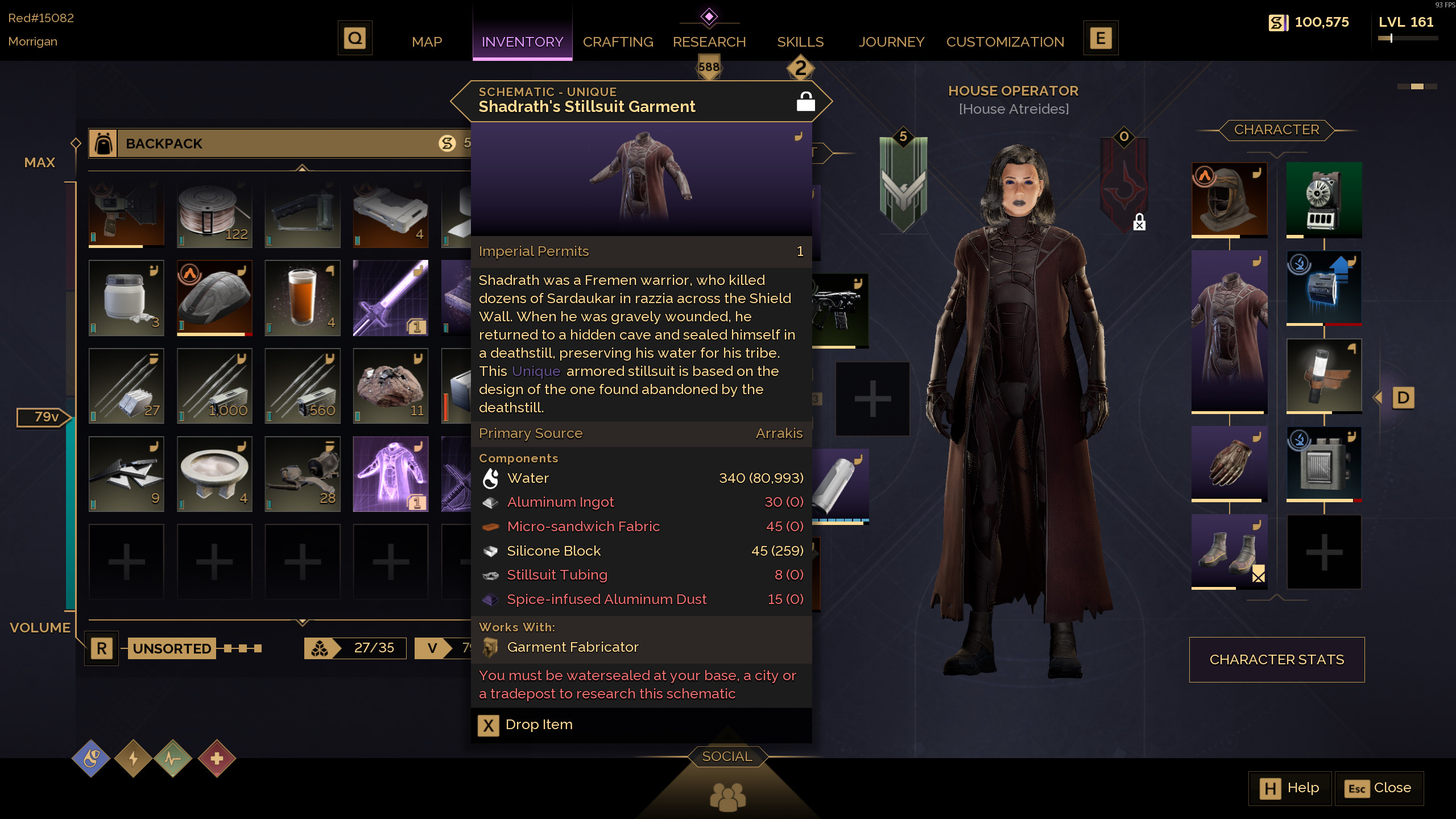Expand backpack list with bottom arrow
This screenshot has width=1456, height=819.
point(303,622)
